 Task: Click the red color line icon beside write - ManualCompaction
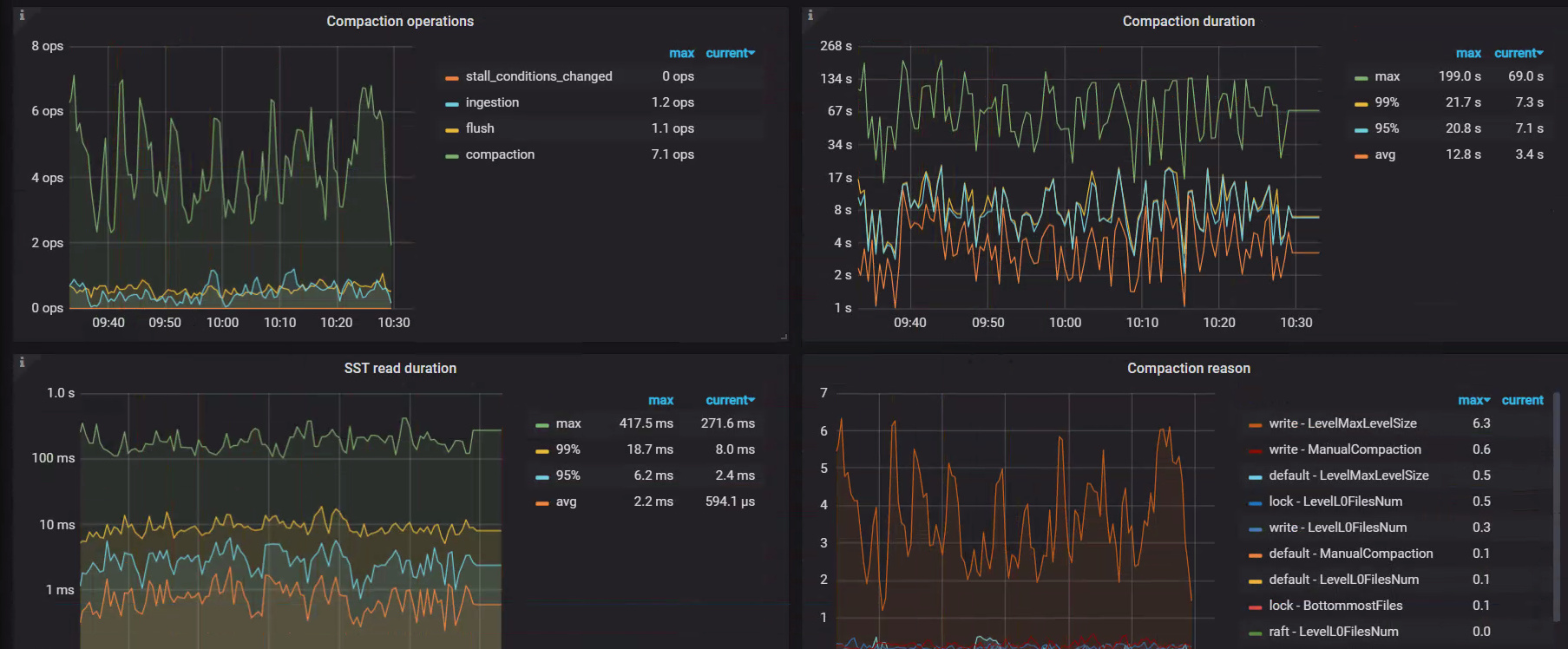pyautogui.click(x=1255, y=451)
